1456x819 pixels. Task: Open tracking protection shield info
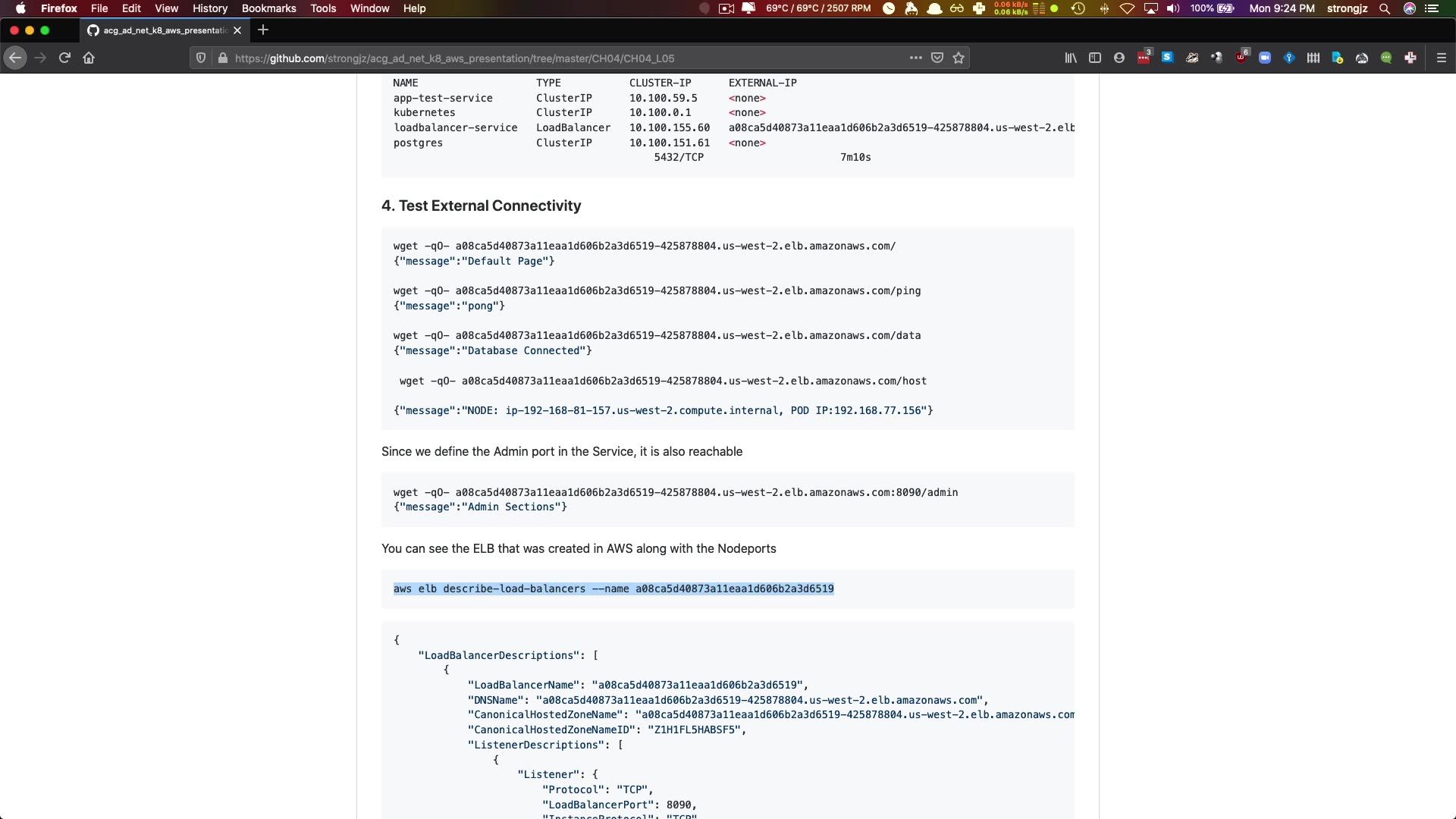[201, 58]
